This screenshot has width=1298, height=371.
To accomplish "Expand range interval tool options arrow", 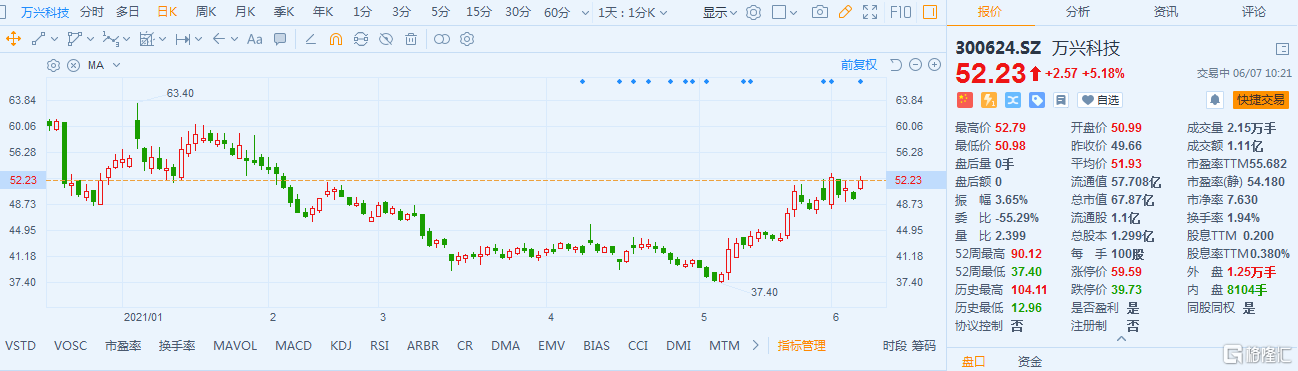I will (197, 39).
